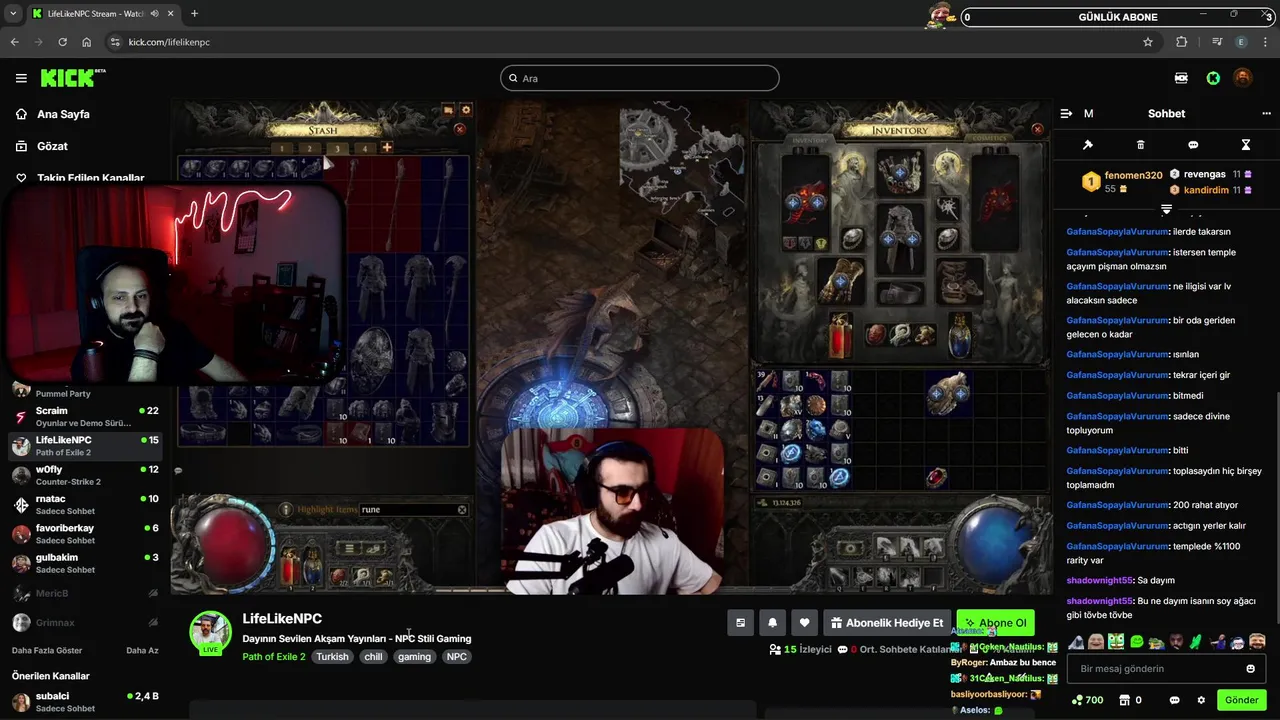Screen dimensions: 1280x720
Task: Follow channel with the heart icon
Action: [804, 623]
